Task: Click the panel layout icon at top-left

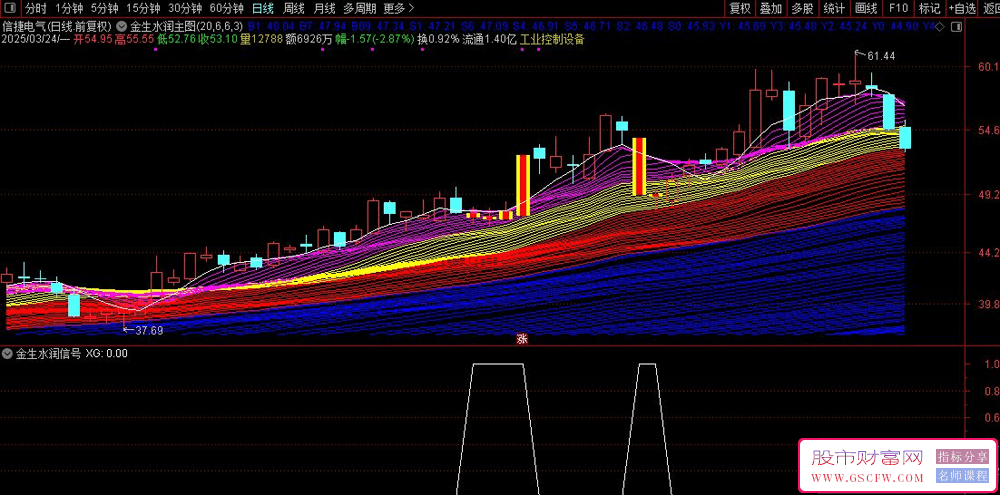Action: click(10, 8)
